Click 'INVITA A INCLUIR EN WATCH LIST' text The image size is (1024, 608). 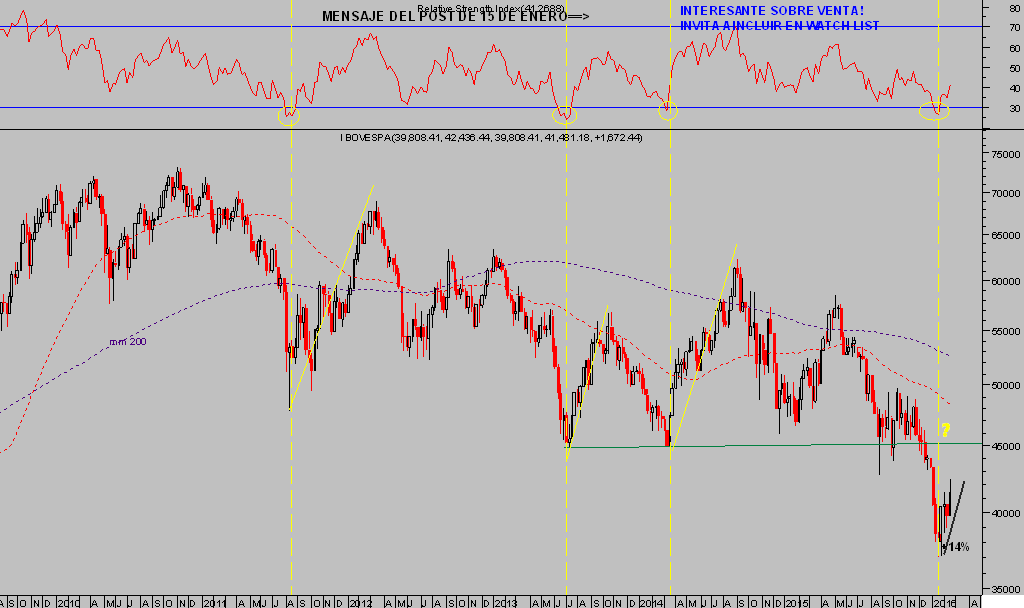(779, 26)
